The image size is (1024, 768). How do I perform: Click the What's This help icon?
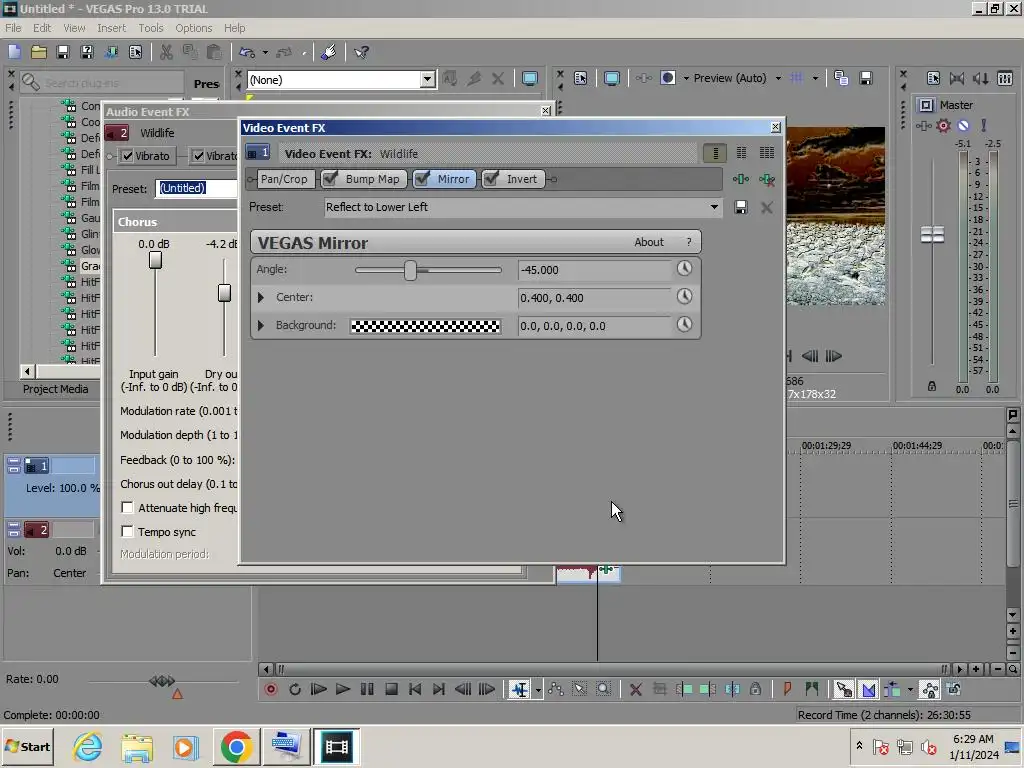tap(361, 52)
